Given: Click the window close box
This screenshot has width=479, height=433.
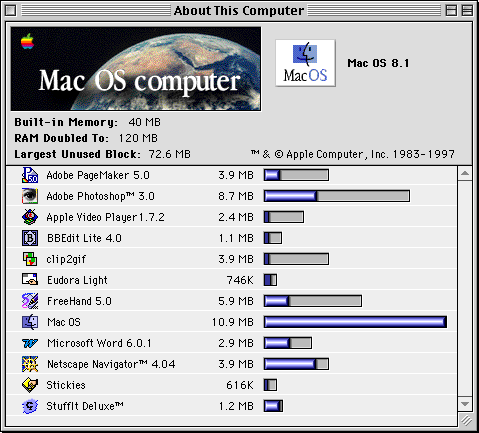Looking at the screenshot, I should coord(10,11).
